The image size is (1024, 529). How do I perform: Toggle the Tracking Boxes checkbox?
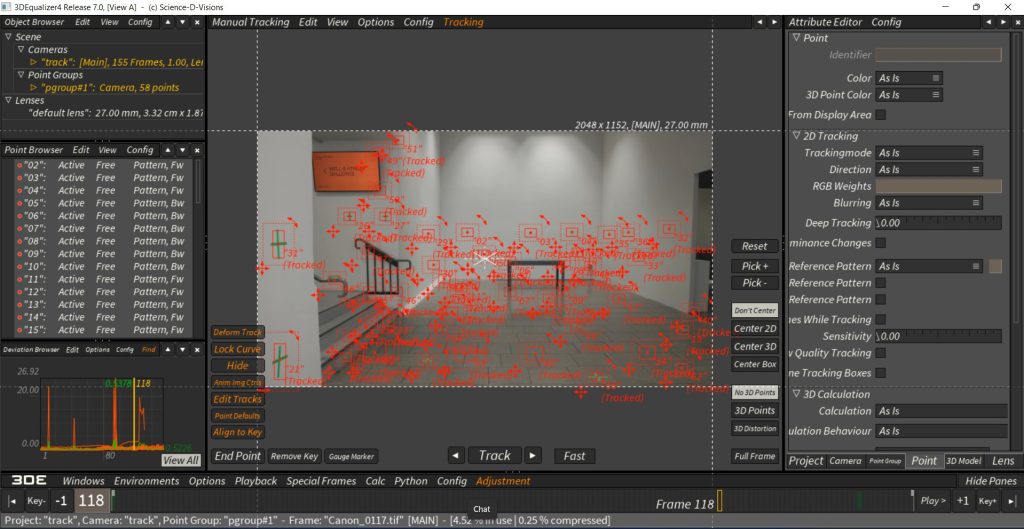880,373
